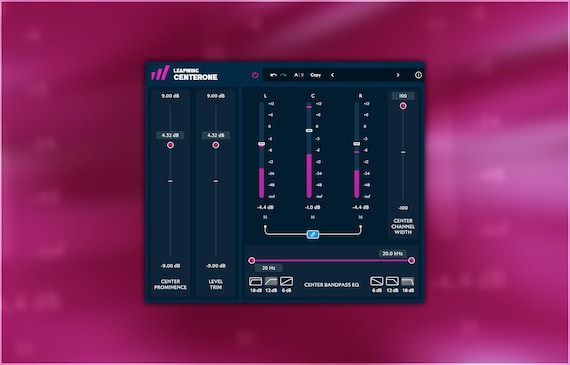Screen dimensions: 570x365
Task: Open the preset name field
Action: pos(365,75)
